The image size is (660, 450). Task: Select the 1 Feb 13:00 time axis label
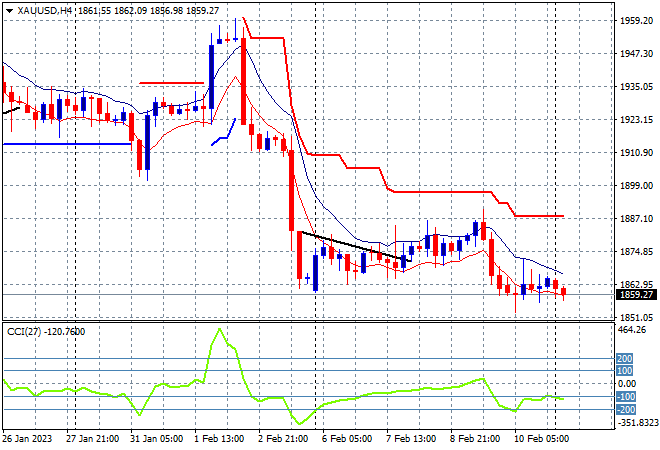click(219, 439)
